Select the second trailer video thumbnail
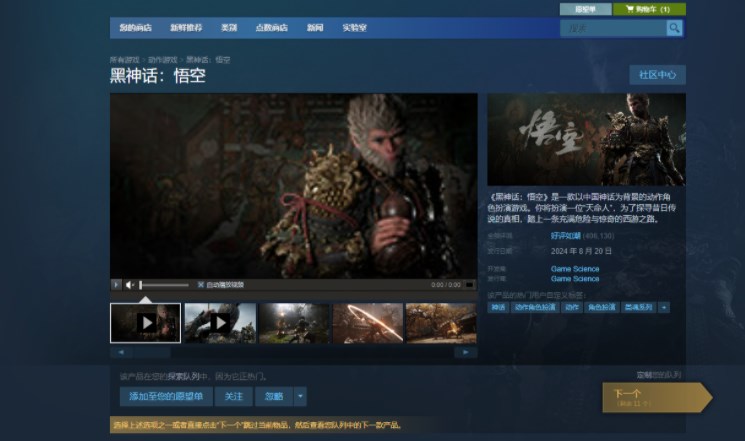 pos(220,323)
